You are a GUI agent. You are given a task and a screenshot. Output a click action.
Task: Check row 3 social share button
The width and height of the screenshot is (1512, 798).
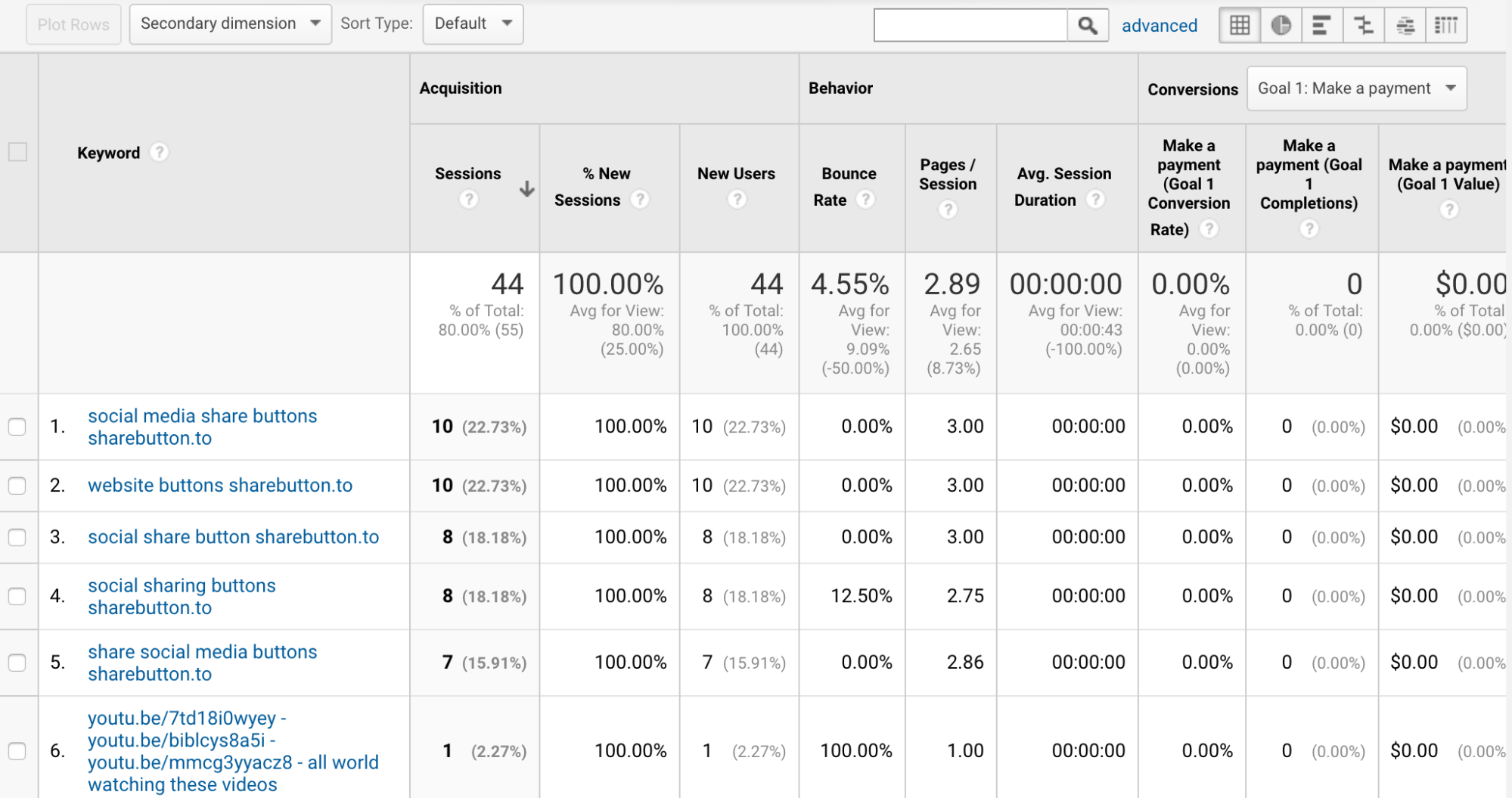(17, 537)
